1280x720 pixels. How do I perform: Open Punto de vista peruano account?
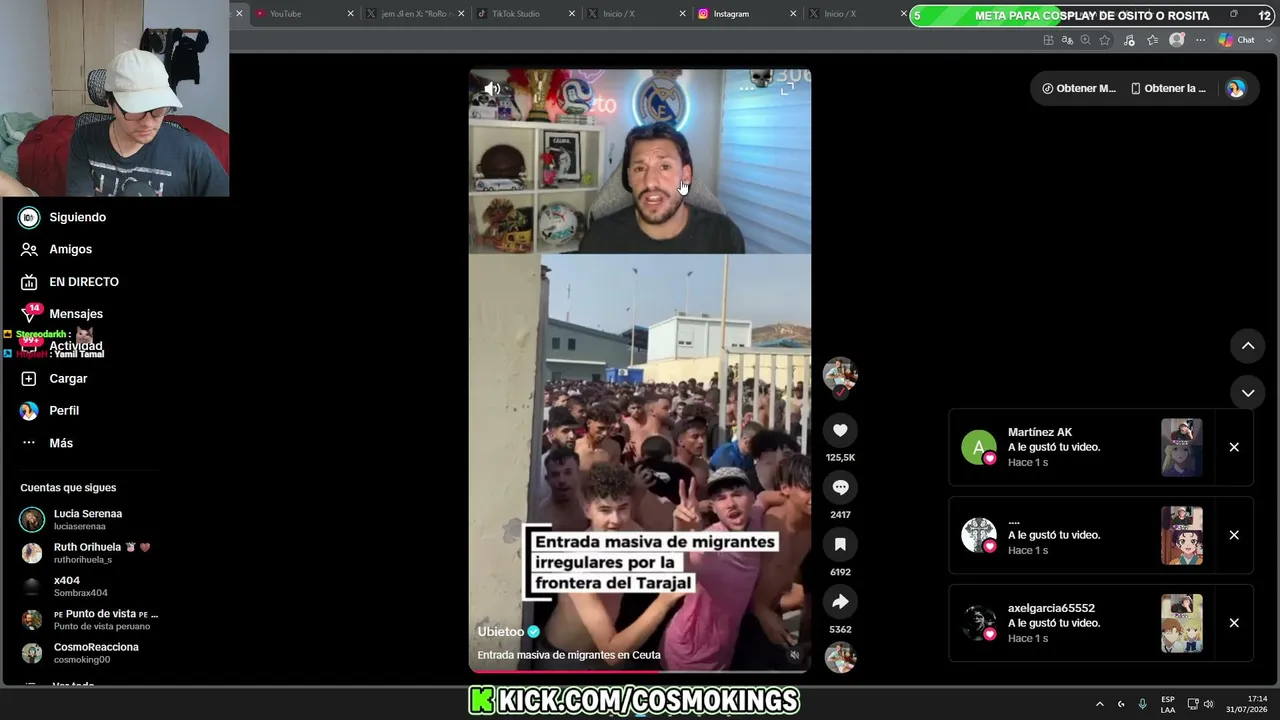pyautogui.click(x=88, y=620)
